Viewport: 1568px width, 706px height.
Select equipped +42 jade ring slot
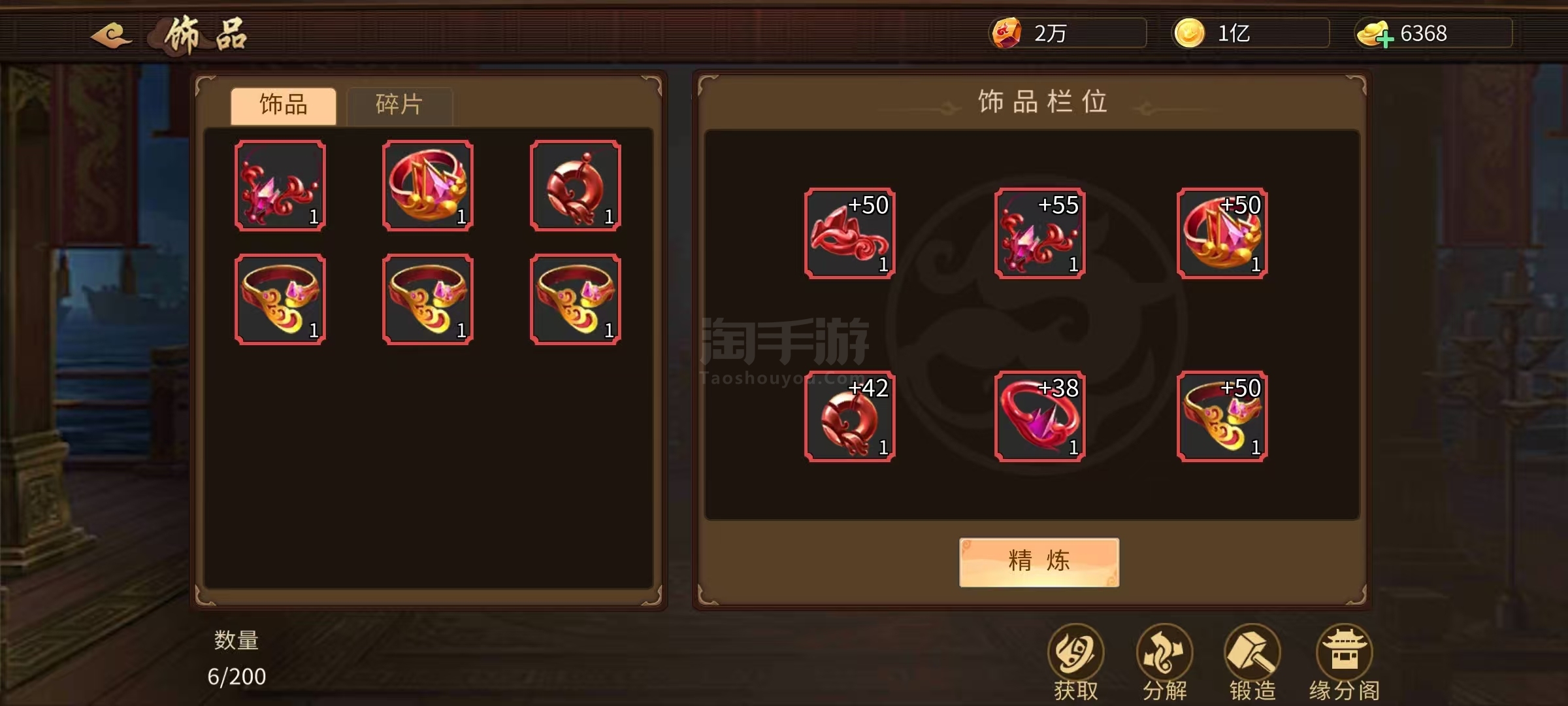(849, 416)
